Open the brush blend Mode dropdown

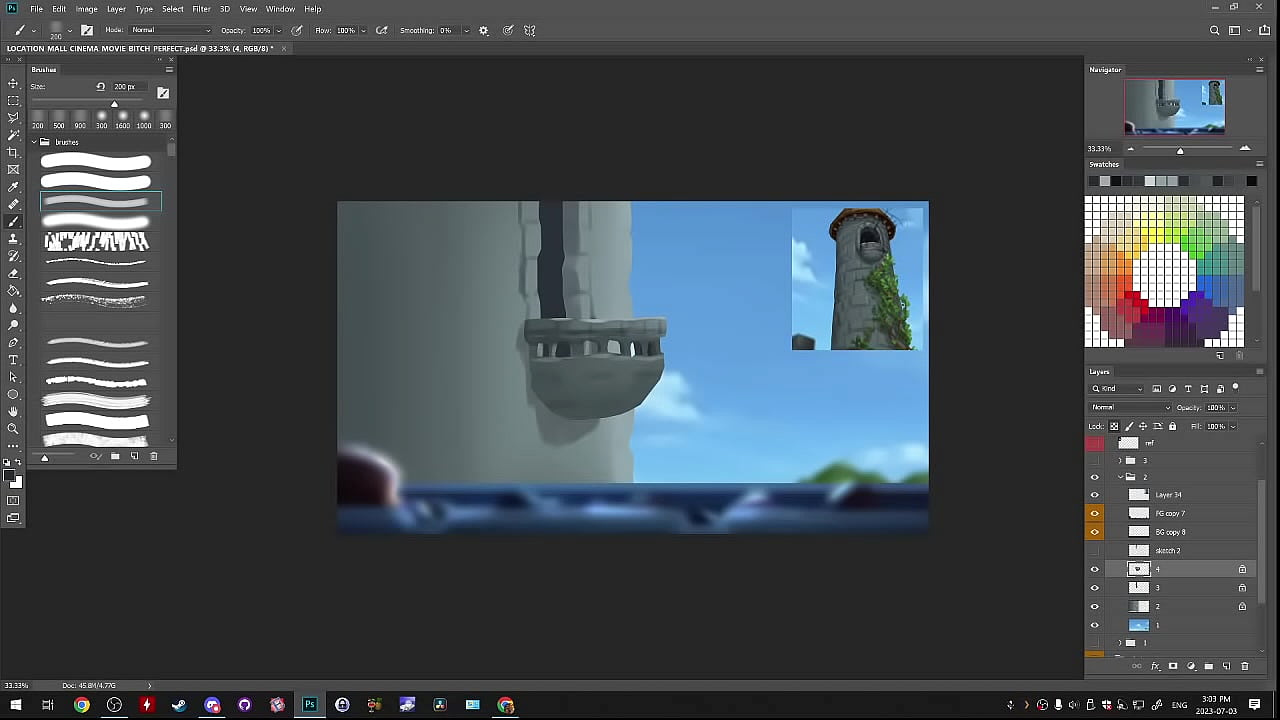(171, 30)
